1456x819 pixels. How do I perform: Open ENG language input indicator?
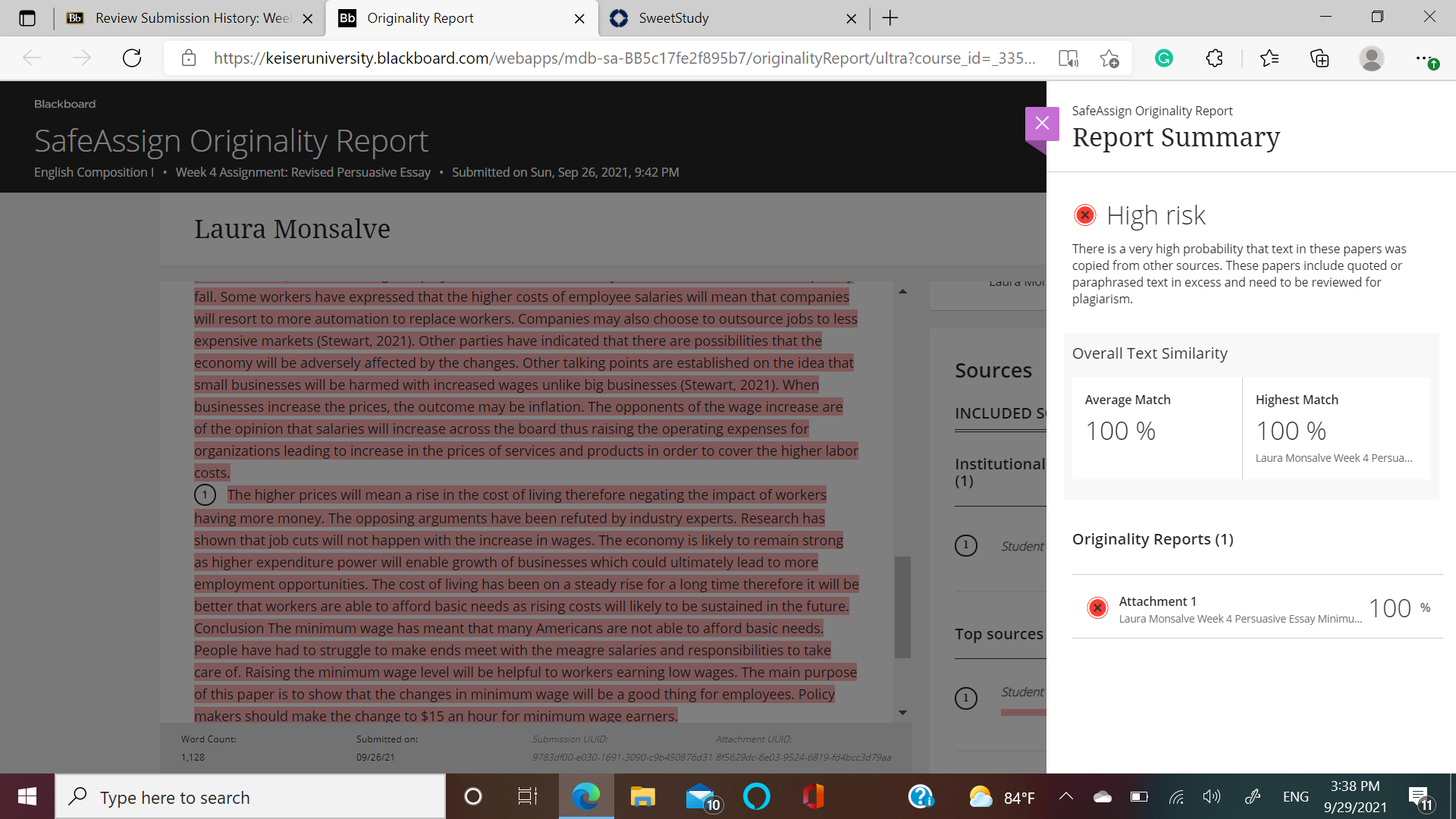1295,796
